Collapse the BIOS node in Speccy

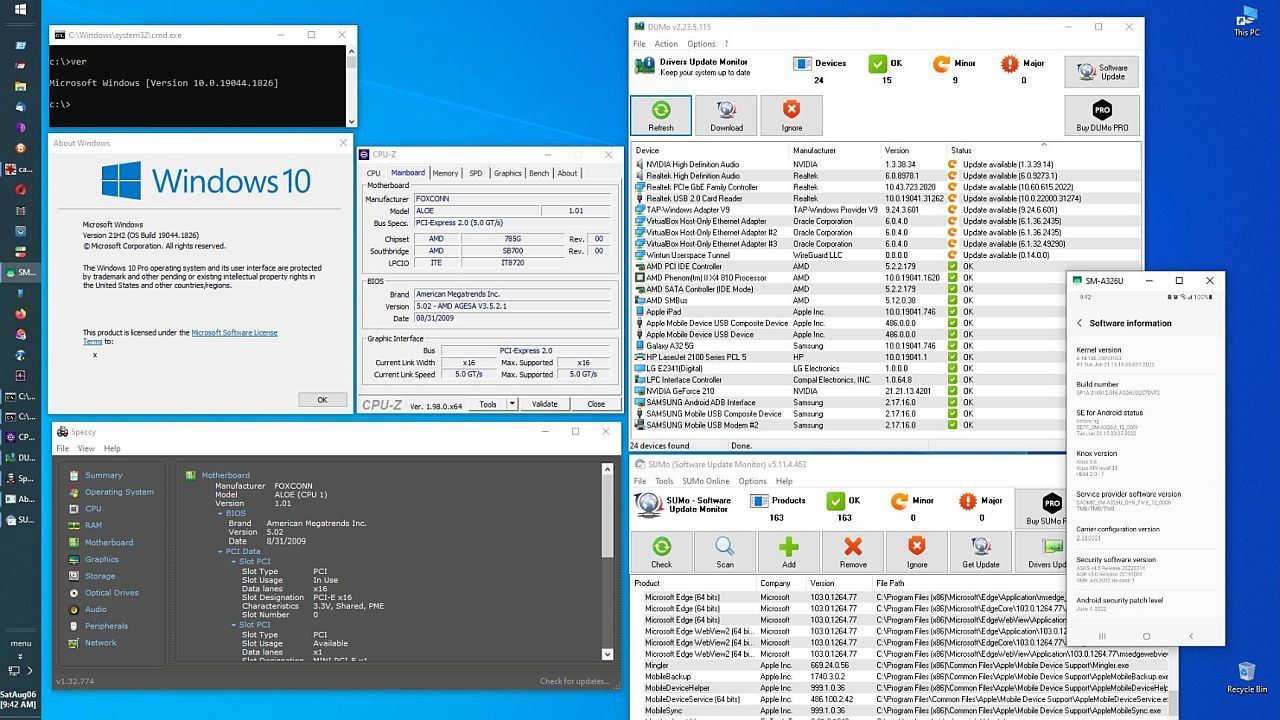220,513
